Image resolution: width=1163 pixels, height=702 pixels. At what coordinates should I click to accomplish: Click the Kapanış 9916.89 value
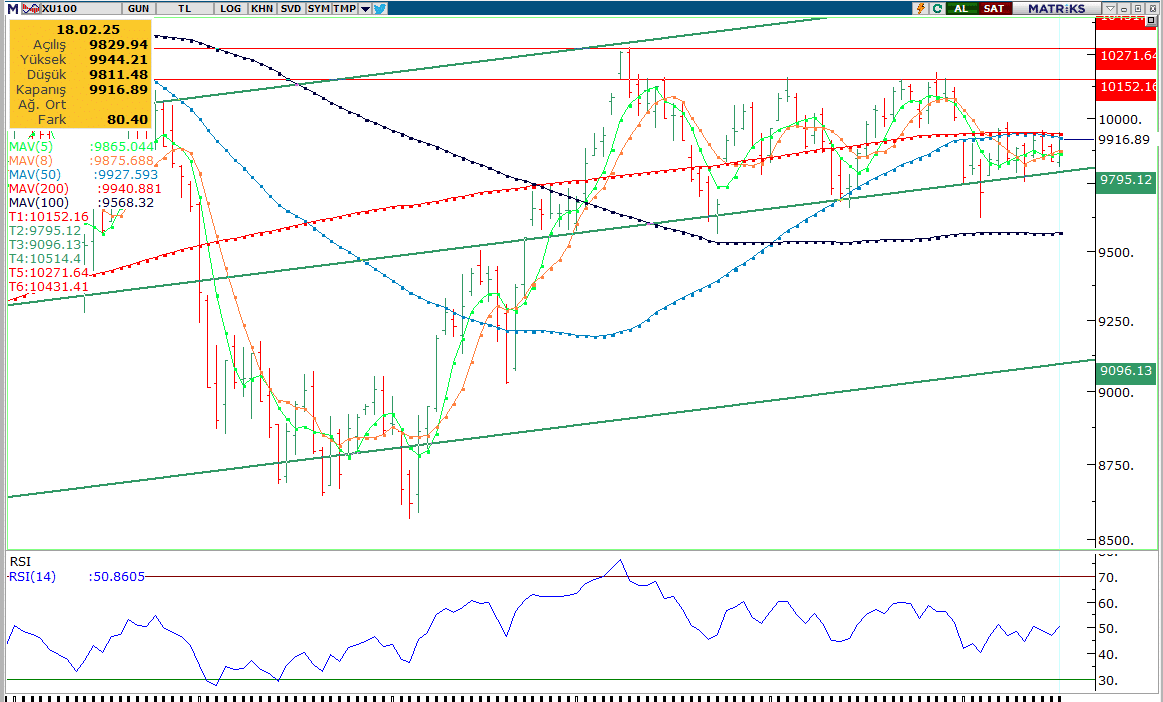click(x=119, y=90)
